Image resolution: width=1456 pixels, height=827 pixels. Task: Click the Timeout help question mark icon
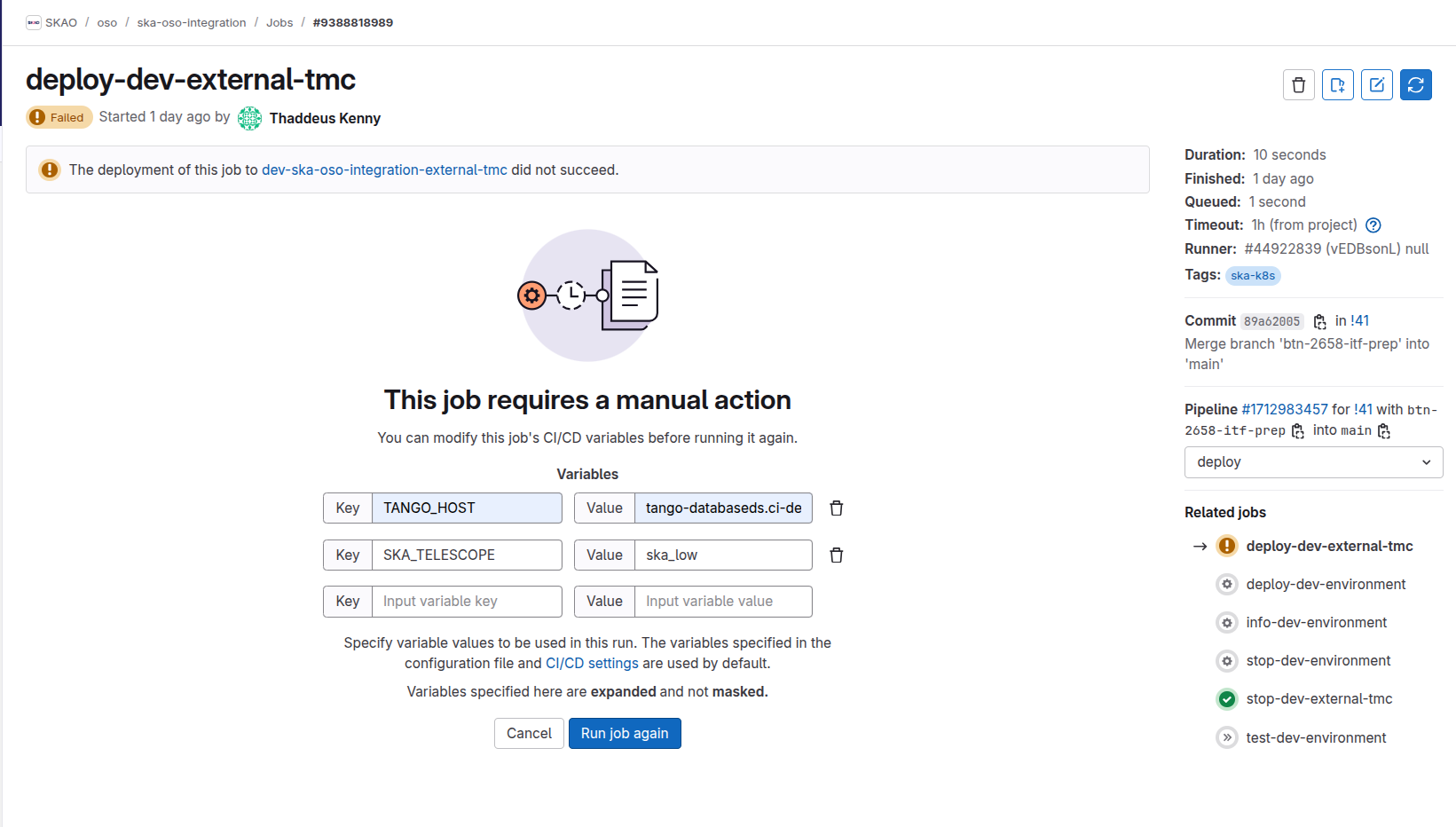1373,225
